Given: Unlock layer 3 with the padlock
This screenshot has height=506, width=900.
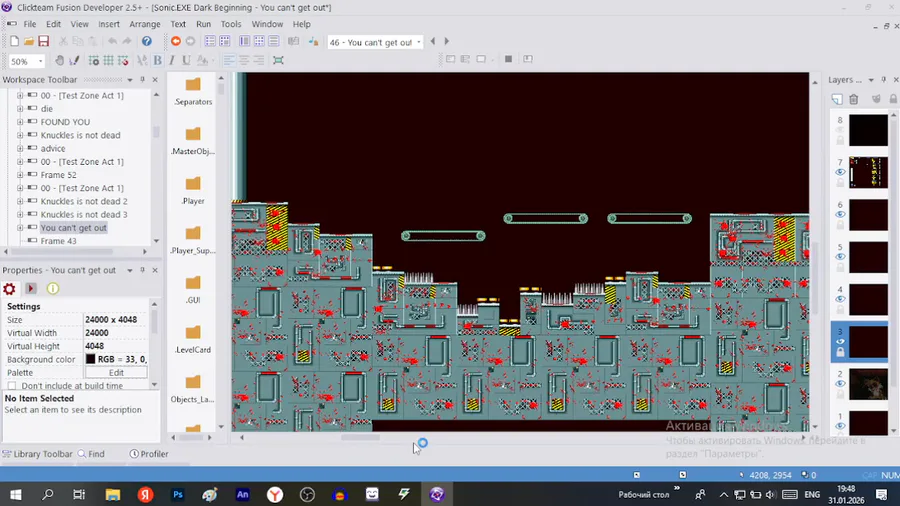Looking at the screenshot, I should (x=840, y=352).
